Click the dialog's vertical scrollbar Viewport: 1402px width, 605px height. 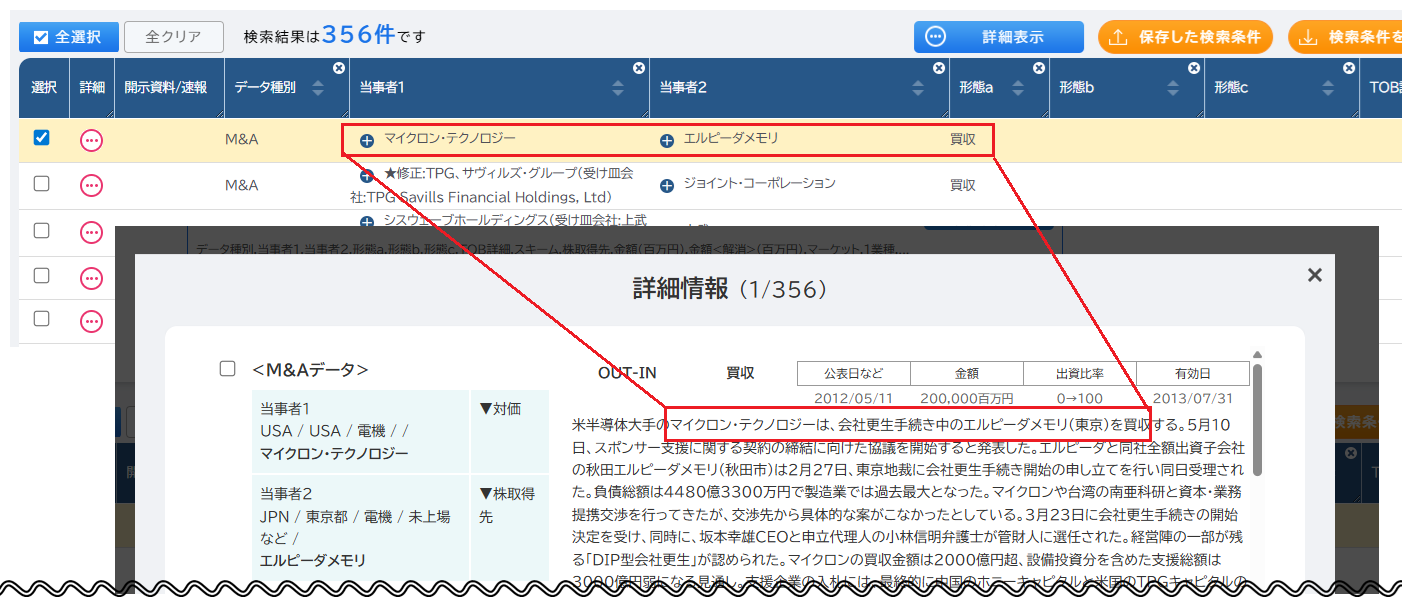[x=1258, y=420]
